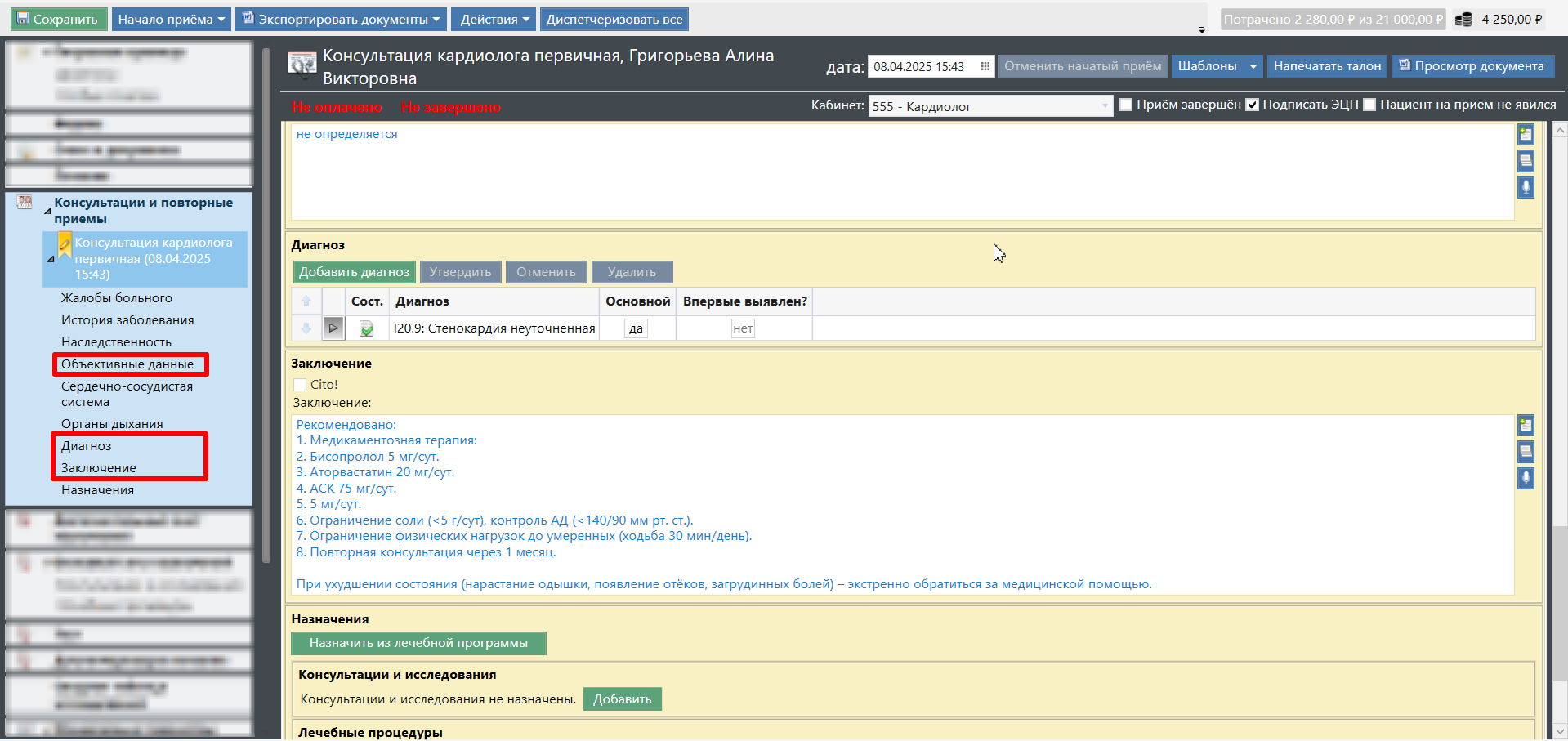Screen dimensions: 1568x741
Task: Check the 'Приём завершён' checkbox
Action: (x=1126, y=105)
